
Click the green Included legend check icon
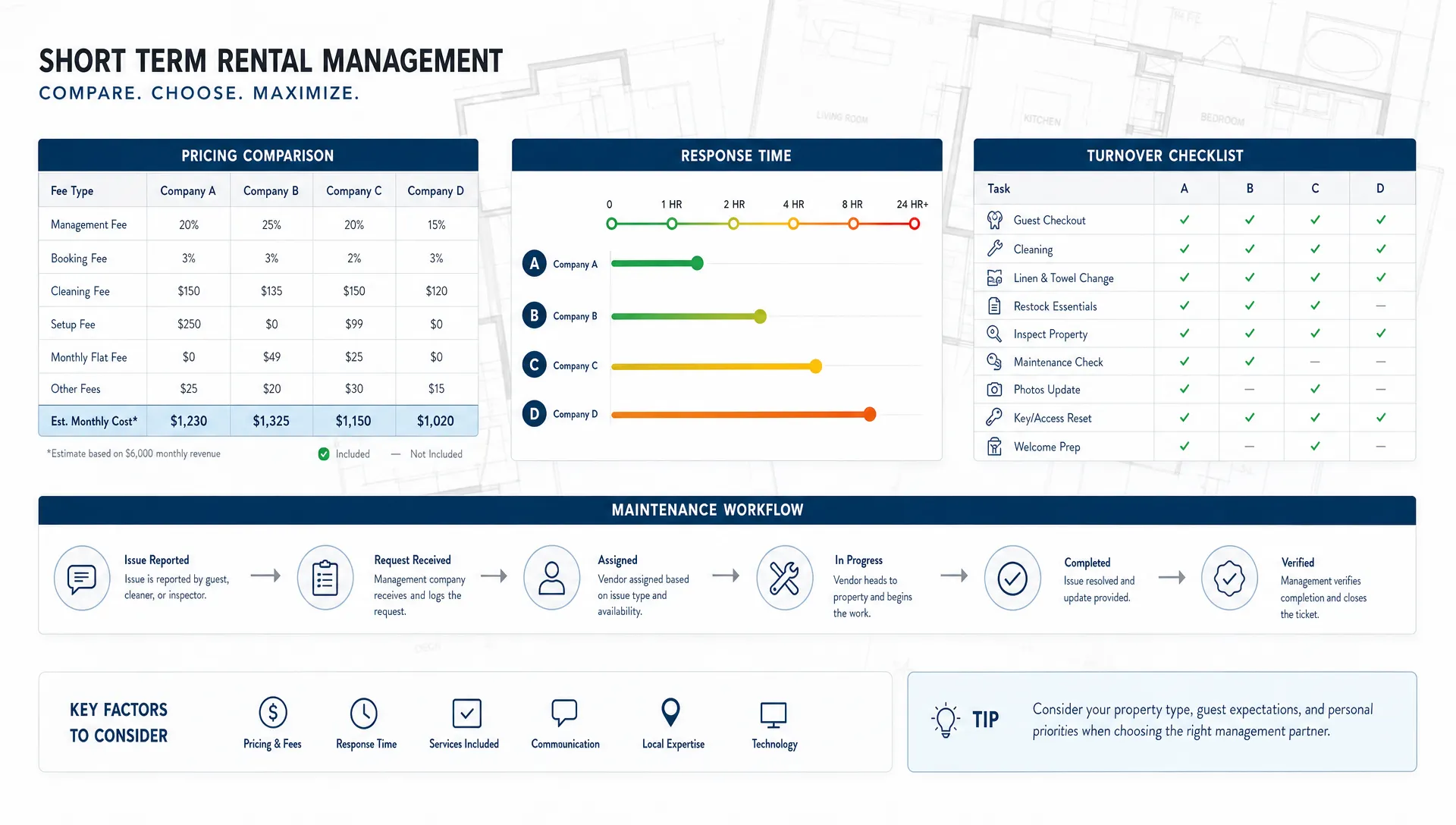click(x=324, y=454)
